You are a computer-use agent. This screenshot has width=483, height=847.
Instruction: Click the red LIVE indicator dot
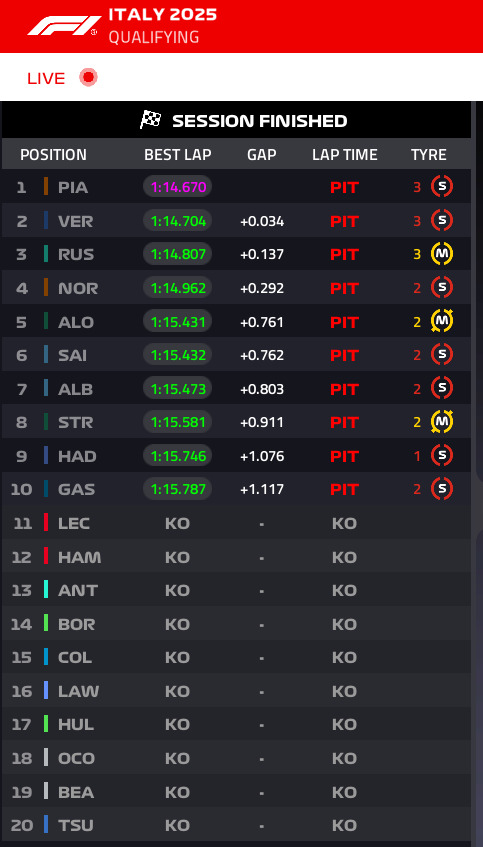(x=88, y=78)
